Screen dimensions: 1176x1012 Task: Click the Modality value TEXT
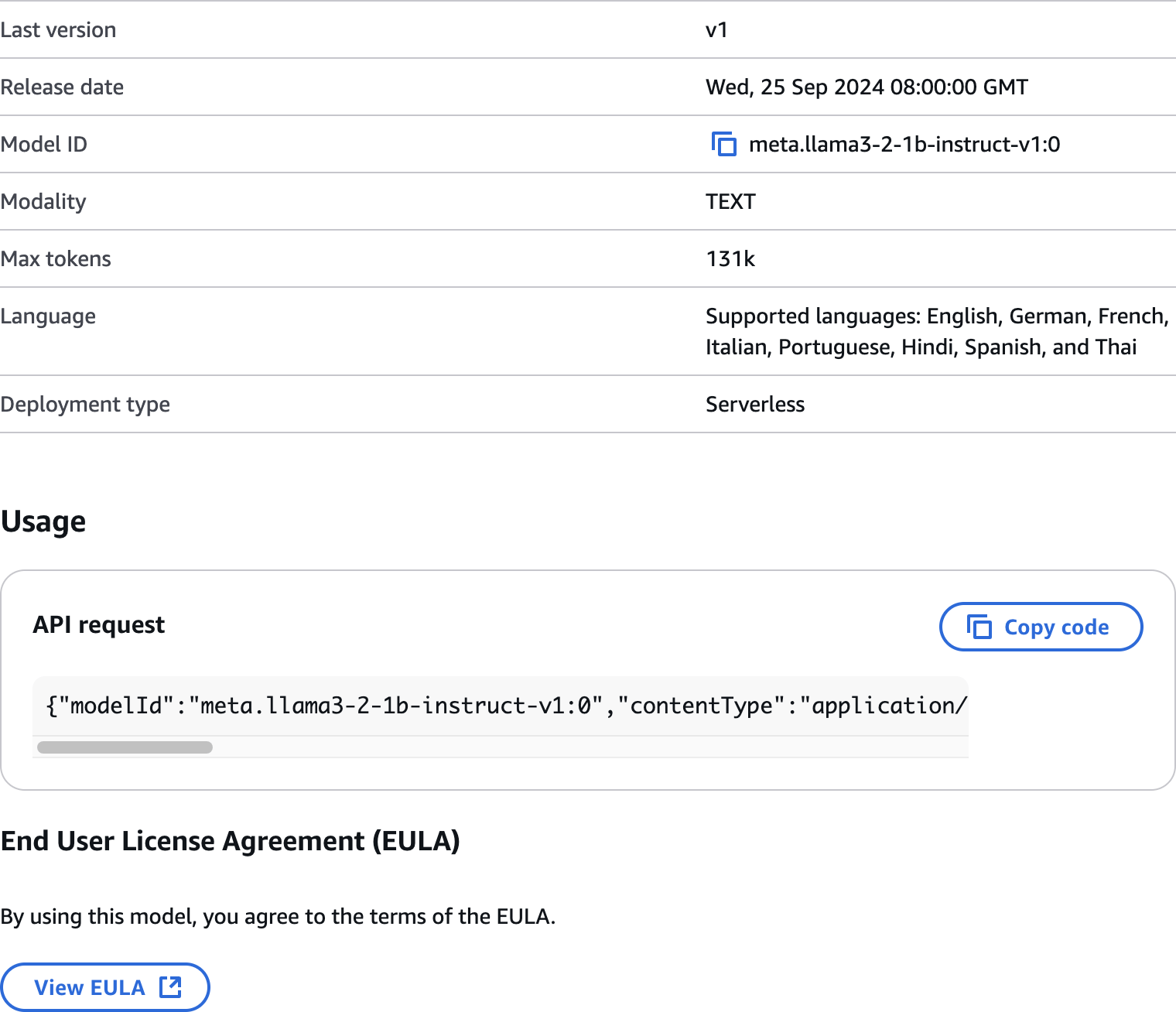[x=730, y=201]
